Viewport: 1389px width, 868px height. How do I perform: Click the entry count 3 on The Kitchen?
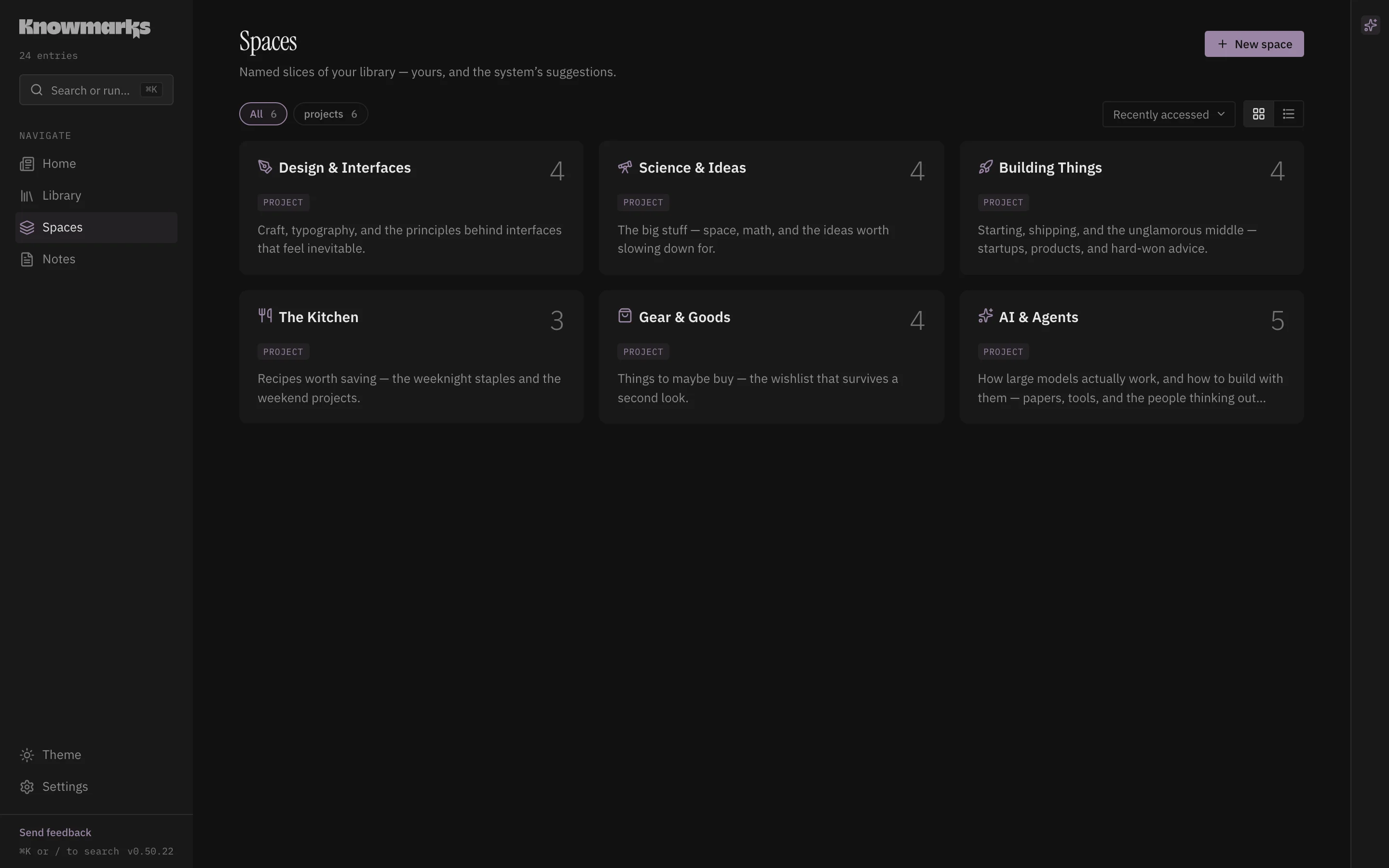557,320
